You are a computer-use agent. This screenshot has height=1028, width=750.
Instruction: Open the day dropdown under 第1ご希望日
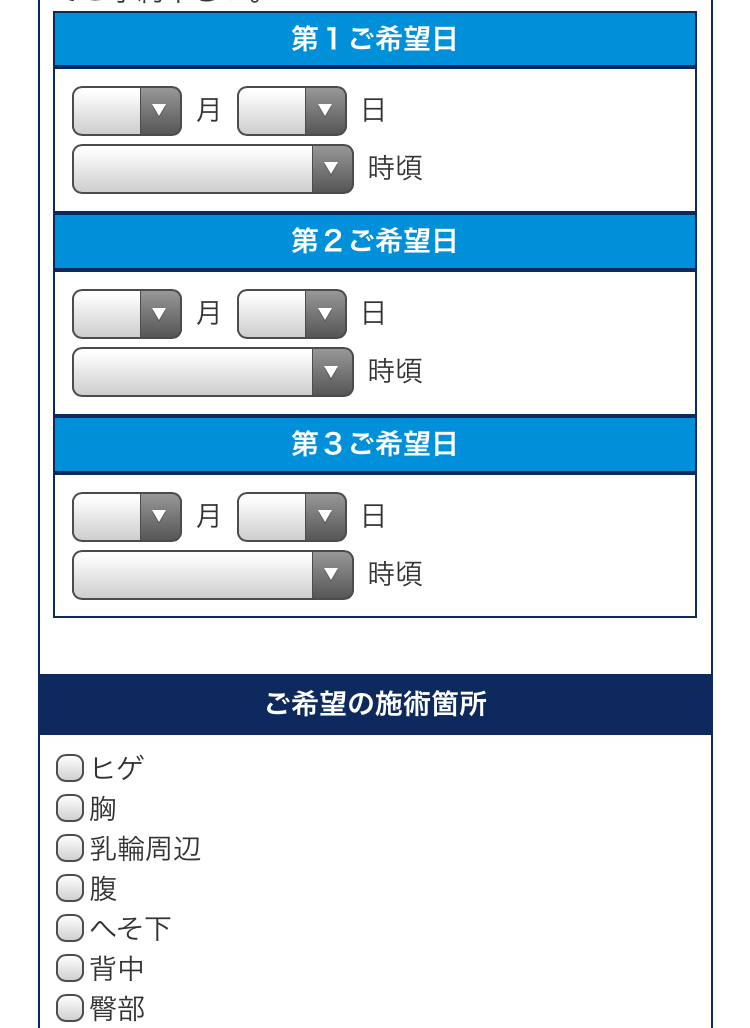291,110
